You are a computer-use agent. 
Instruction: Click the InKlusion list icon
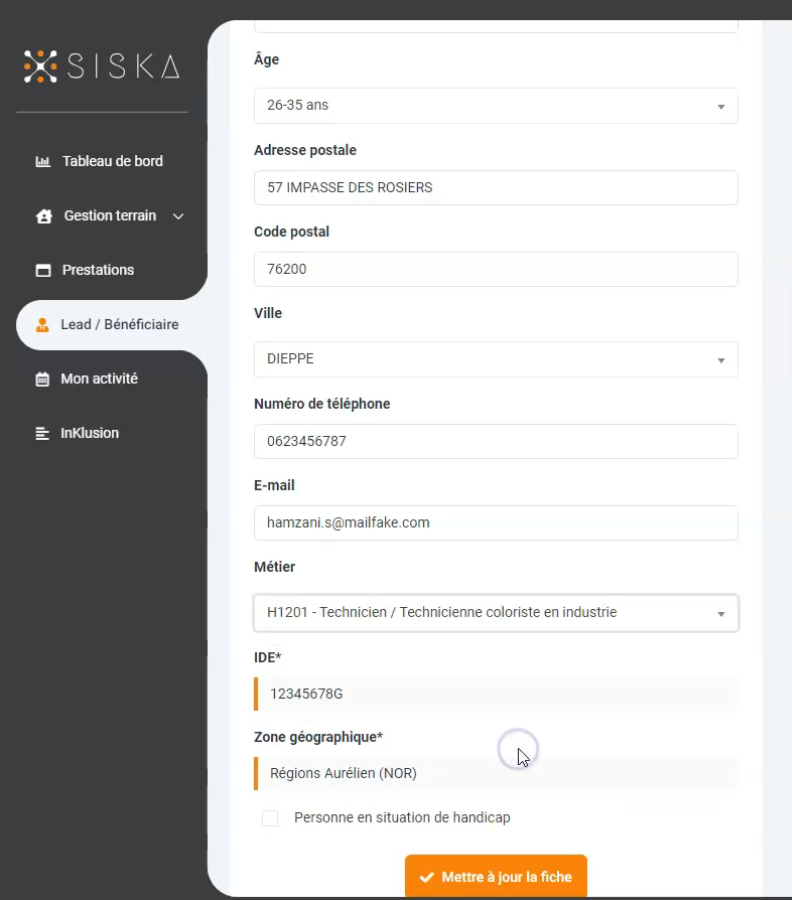(x=42, y=433)
